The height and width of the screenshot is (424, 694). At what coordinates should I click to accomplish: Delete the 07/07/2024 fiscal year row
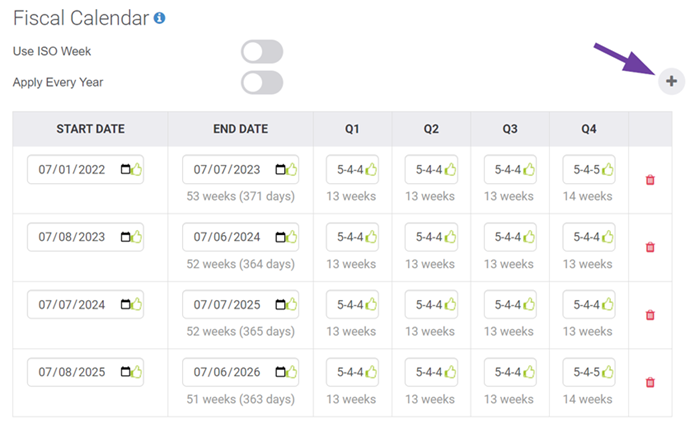pos(650,315)
